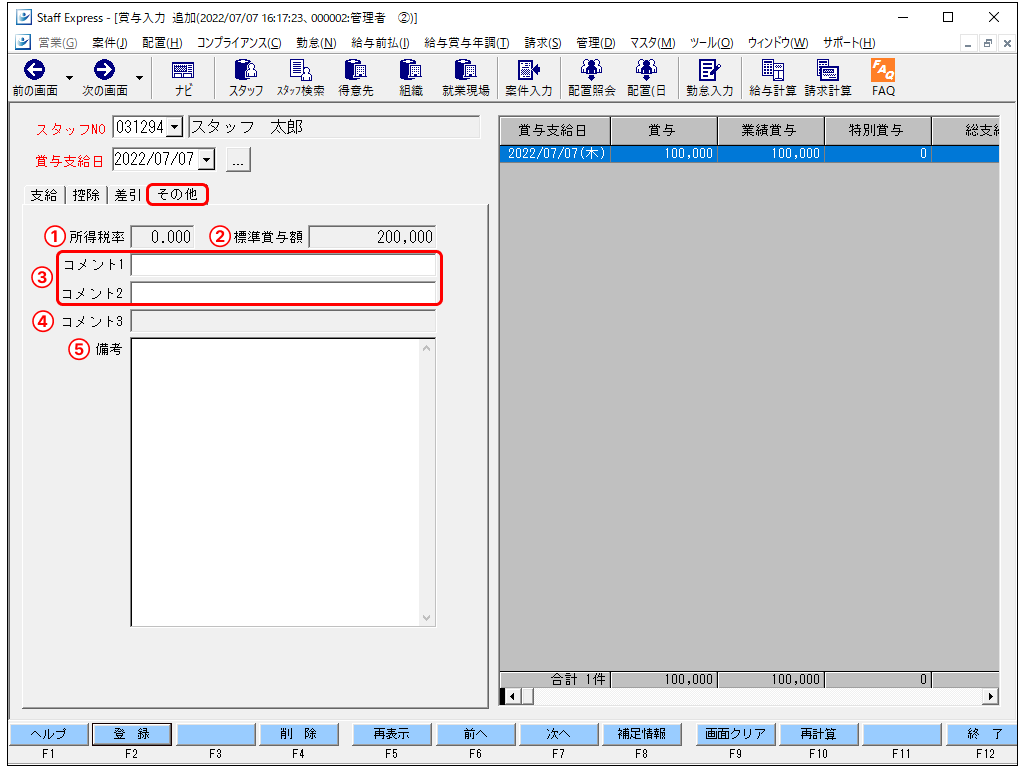Open the 案件入力 toolbar icon
The width and height of the screenshot is (1026, 768).
tap(528, 70)
